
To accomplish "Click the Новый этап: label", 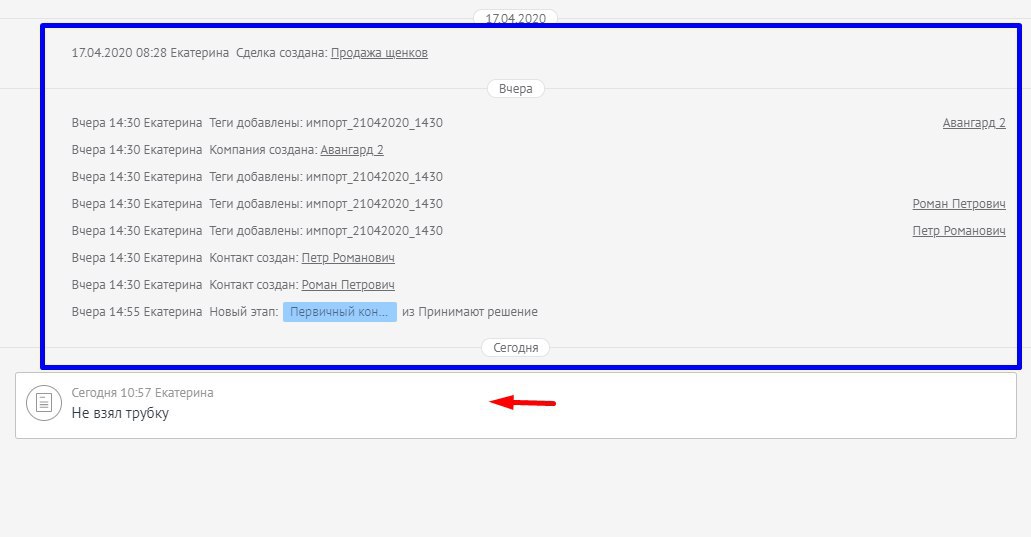I will 243,312.
